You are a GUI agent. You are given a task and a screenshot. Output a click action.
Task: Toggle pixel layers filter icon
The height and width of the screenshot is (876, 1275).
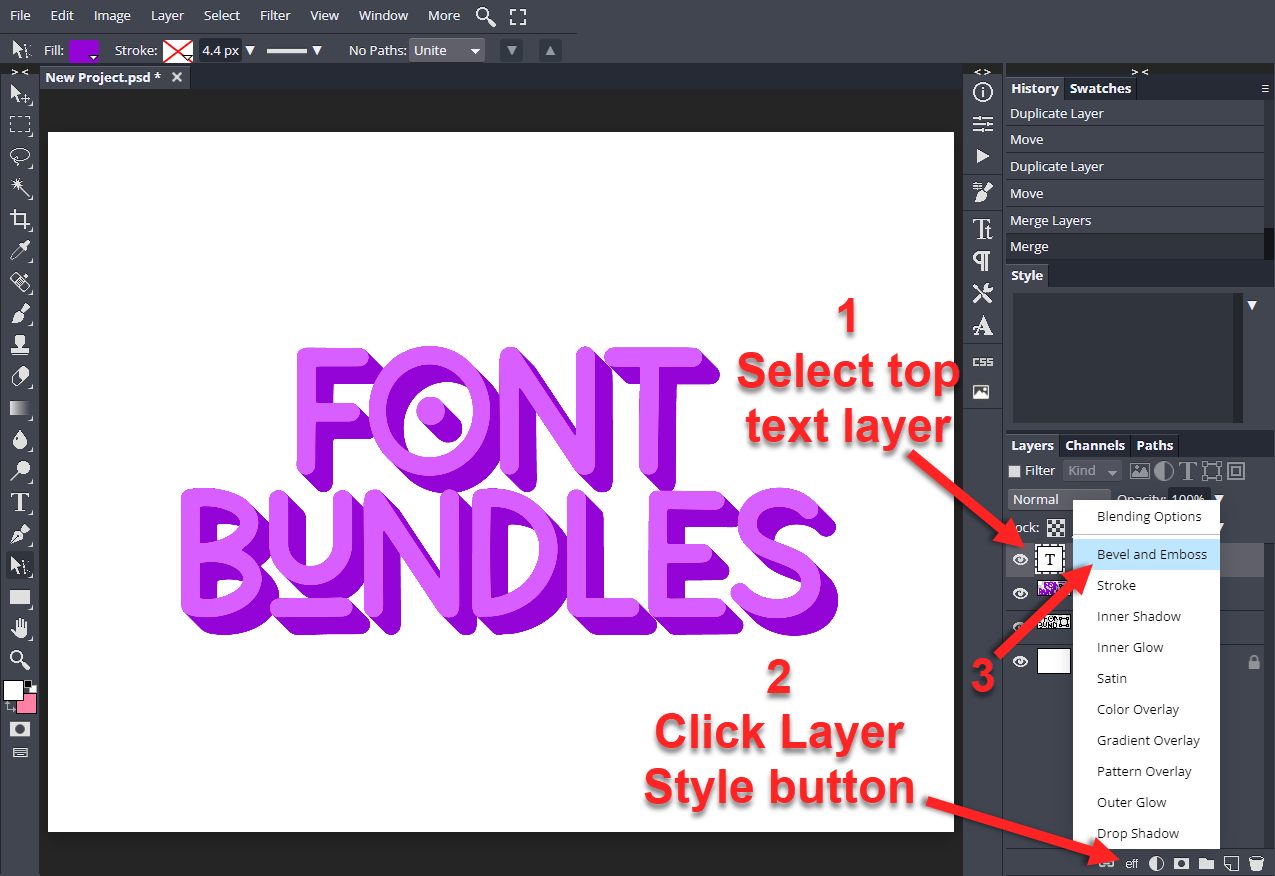(1140, 471)
